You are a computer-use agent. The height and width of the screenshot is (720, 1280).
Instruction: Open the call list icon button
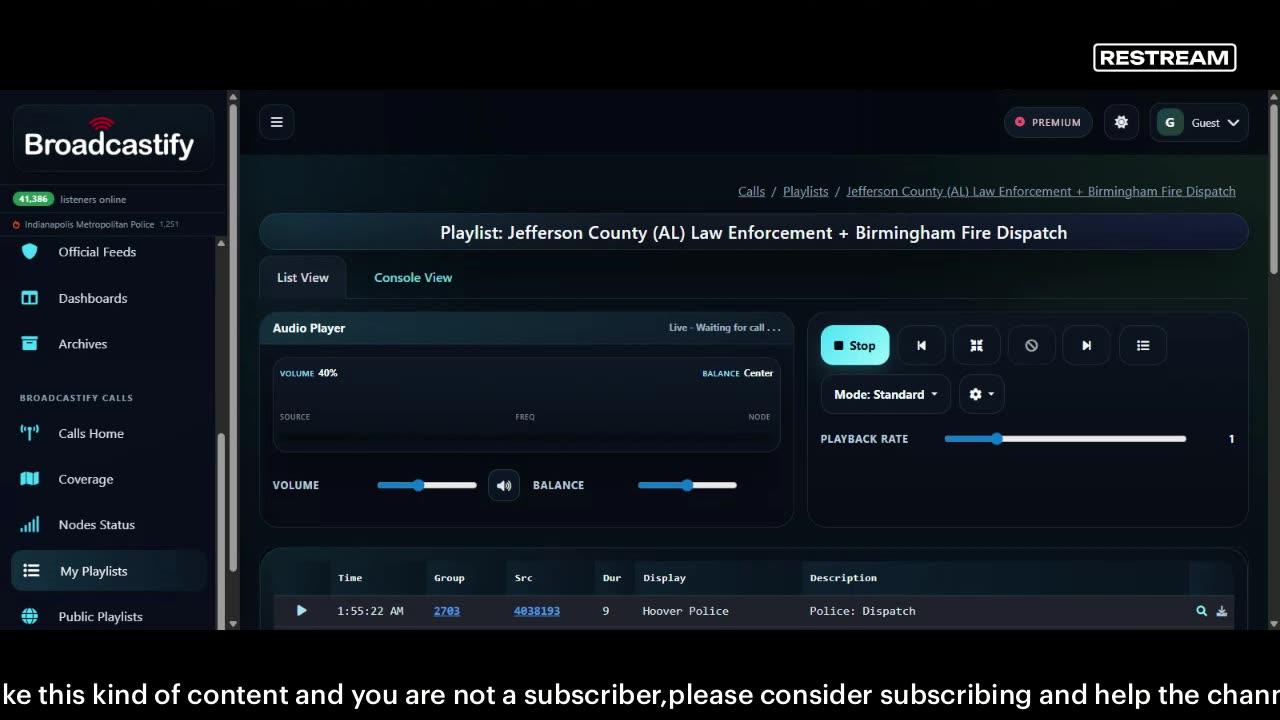1143,345
